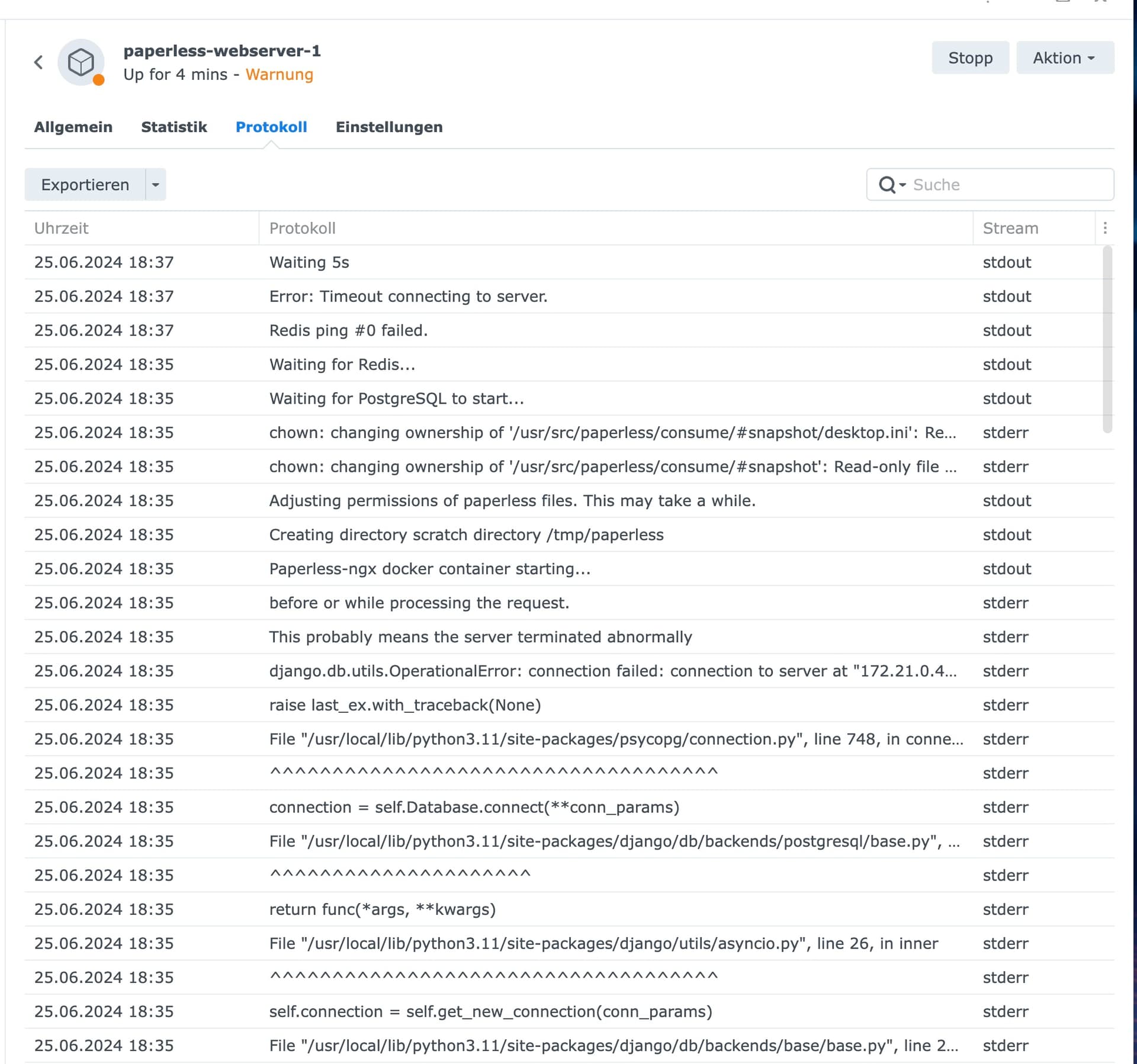1137x1064 pixels.
Task: Select 'Waiting for PostgreSQL to start...' row
Action: 569,398
